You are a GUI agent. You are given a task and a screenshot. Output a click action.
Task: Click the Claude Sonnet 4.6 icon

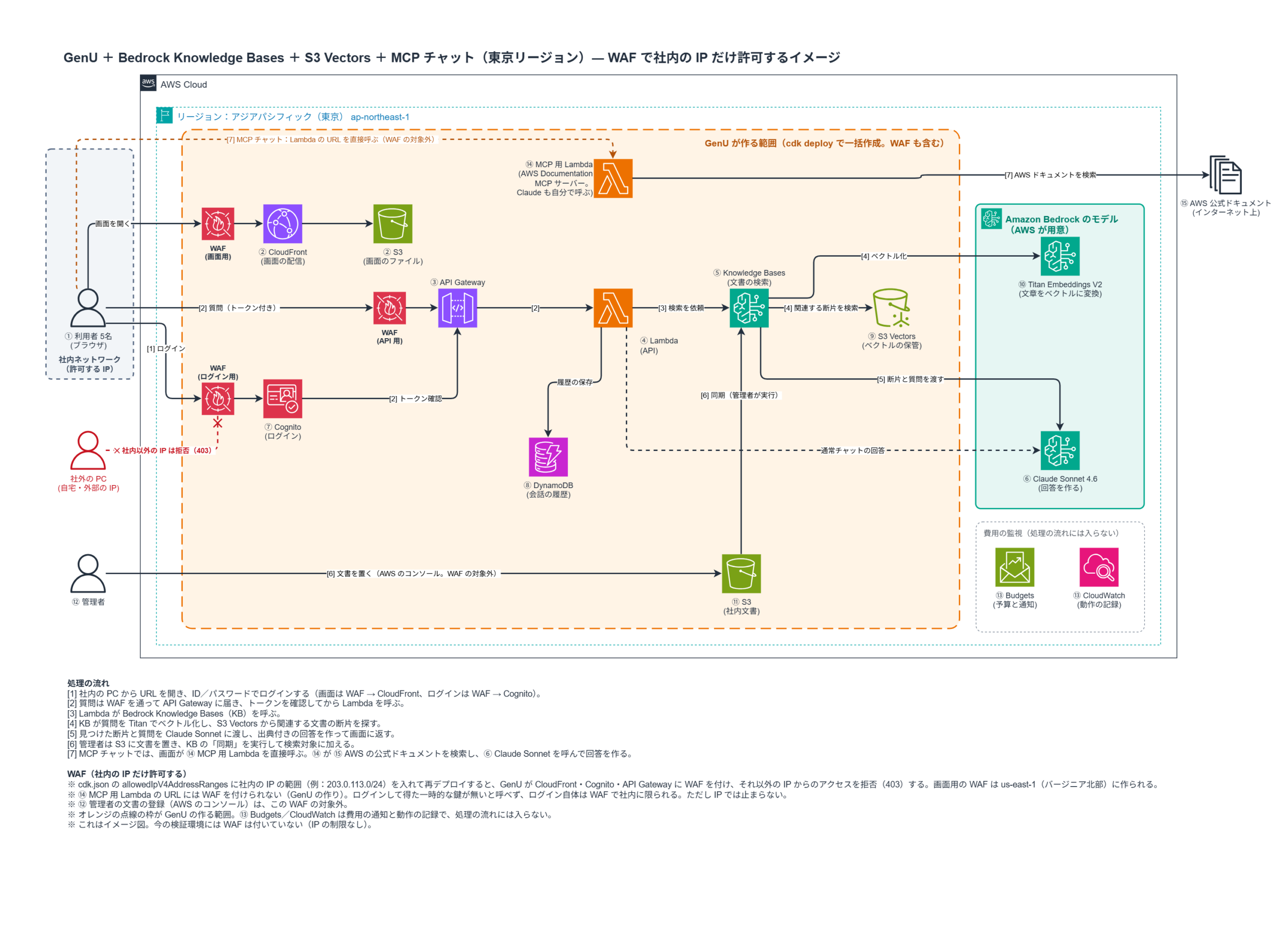(x=1060, y=450)
